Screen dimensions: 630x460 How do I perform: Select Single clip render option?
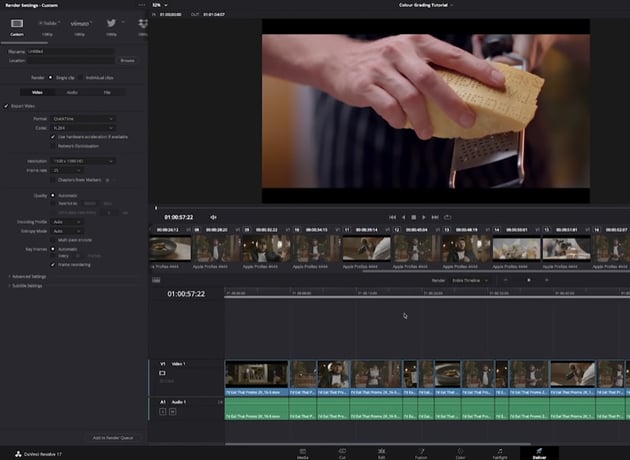pyautogui.click(x=51, y=78)
